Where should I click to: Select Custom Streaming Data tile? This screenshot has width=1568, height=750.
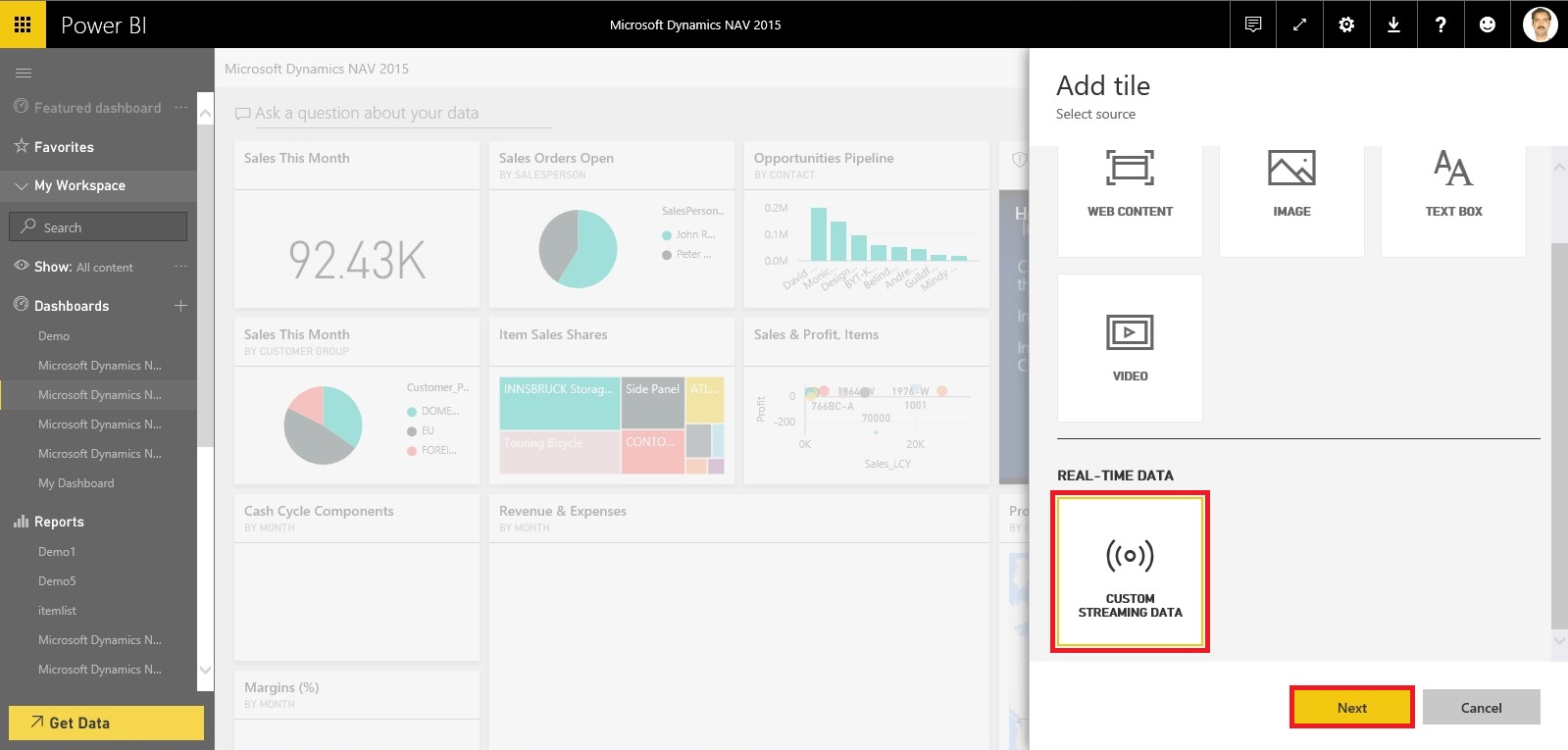click(x=1130, y=573)
